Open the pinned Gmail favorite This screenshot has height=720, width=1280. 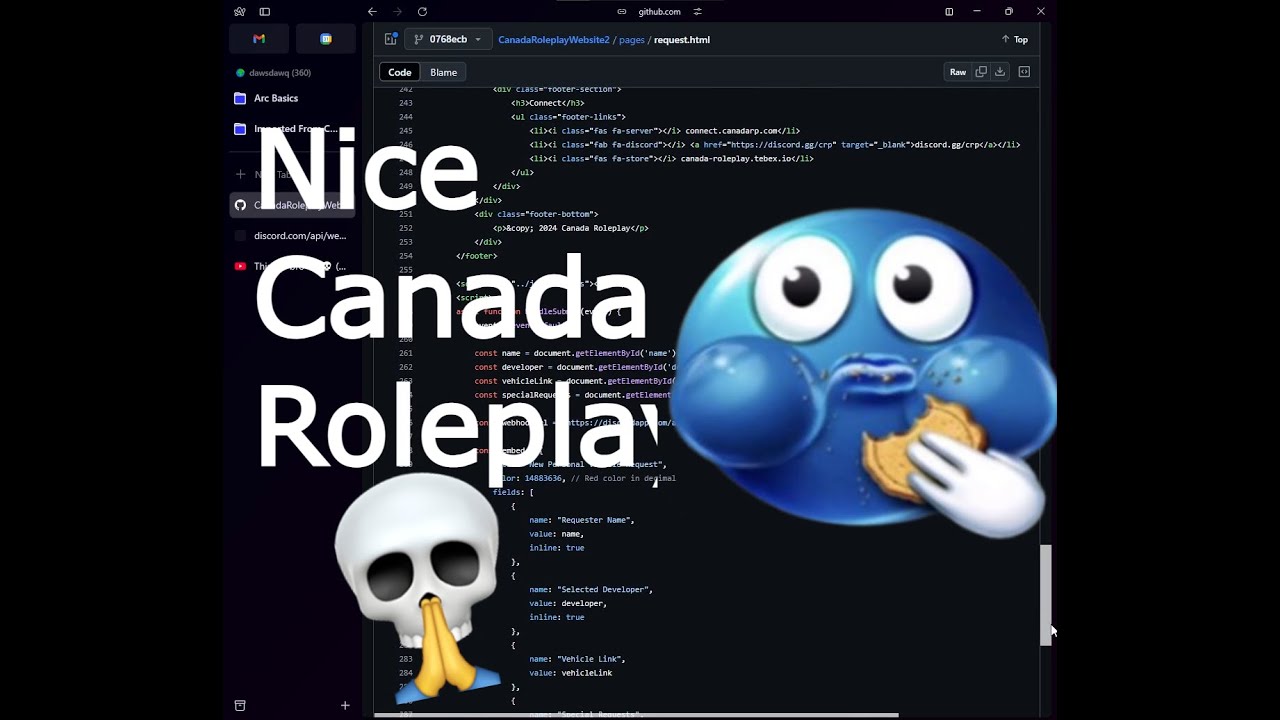[259, 39]
